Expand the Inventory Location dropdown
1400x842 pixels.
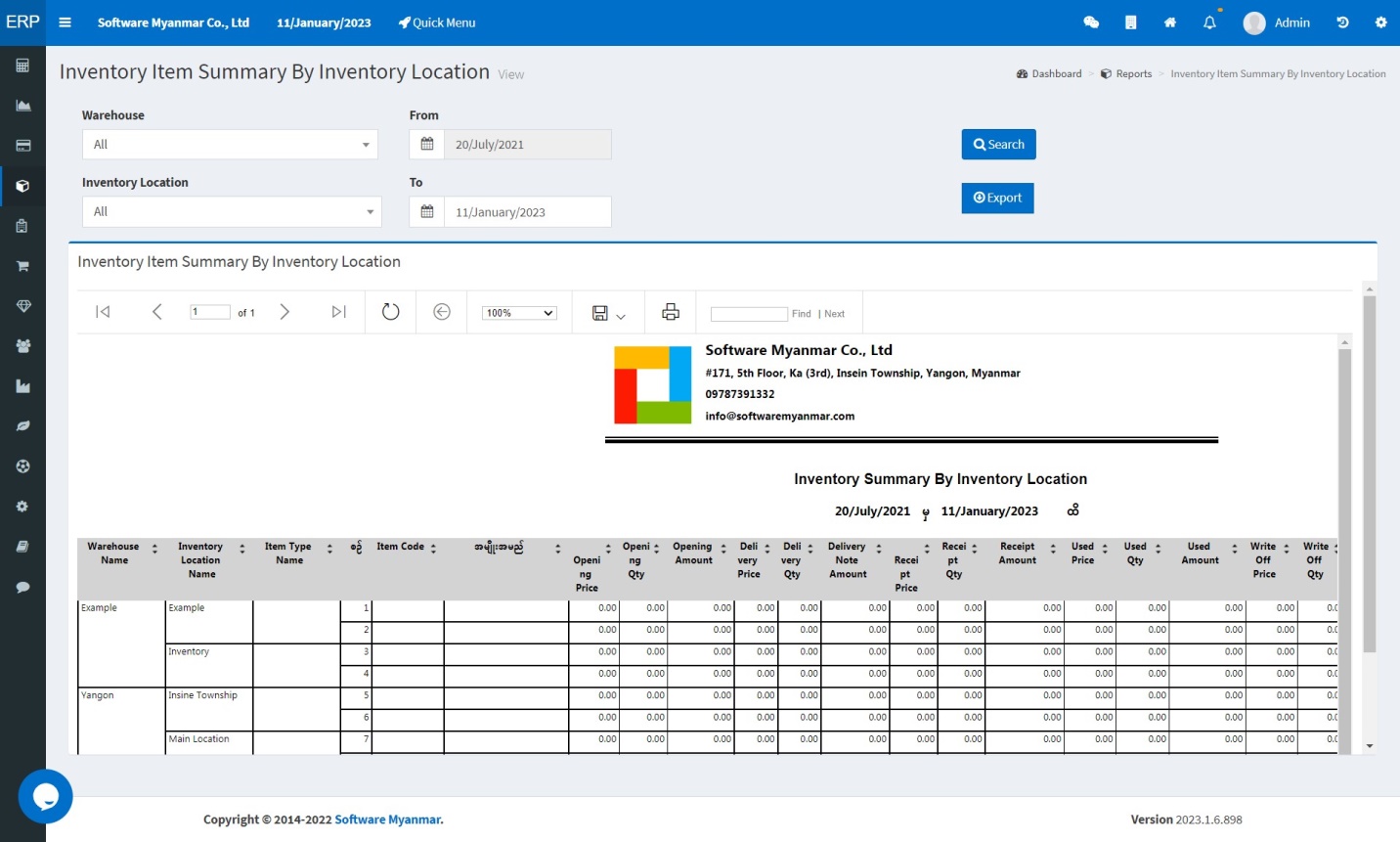tap(232, 211)
